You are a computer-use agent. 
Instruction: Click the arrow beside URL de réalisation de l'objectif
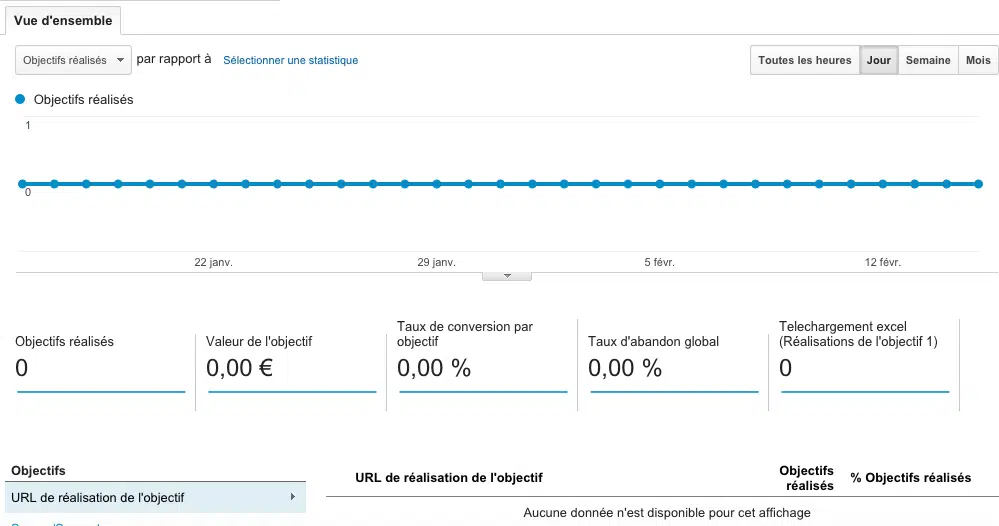(292, 497)
